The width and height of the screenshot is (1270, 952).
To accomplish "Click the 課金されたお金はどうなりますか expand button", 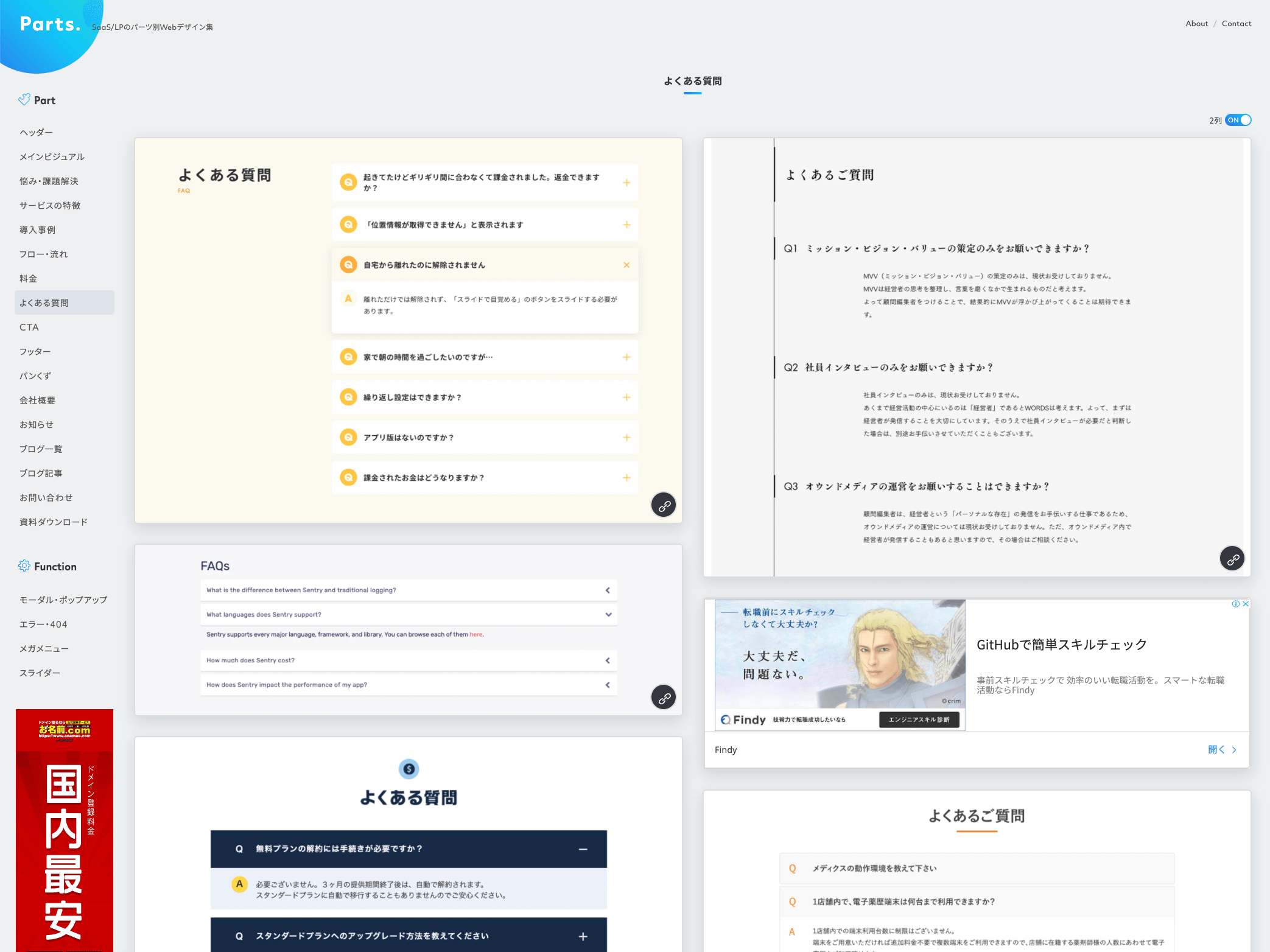I will pyautogui.click(x=625, y=479).
